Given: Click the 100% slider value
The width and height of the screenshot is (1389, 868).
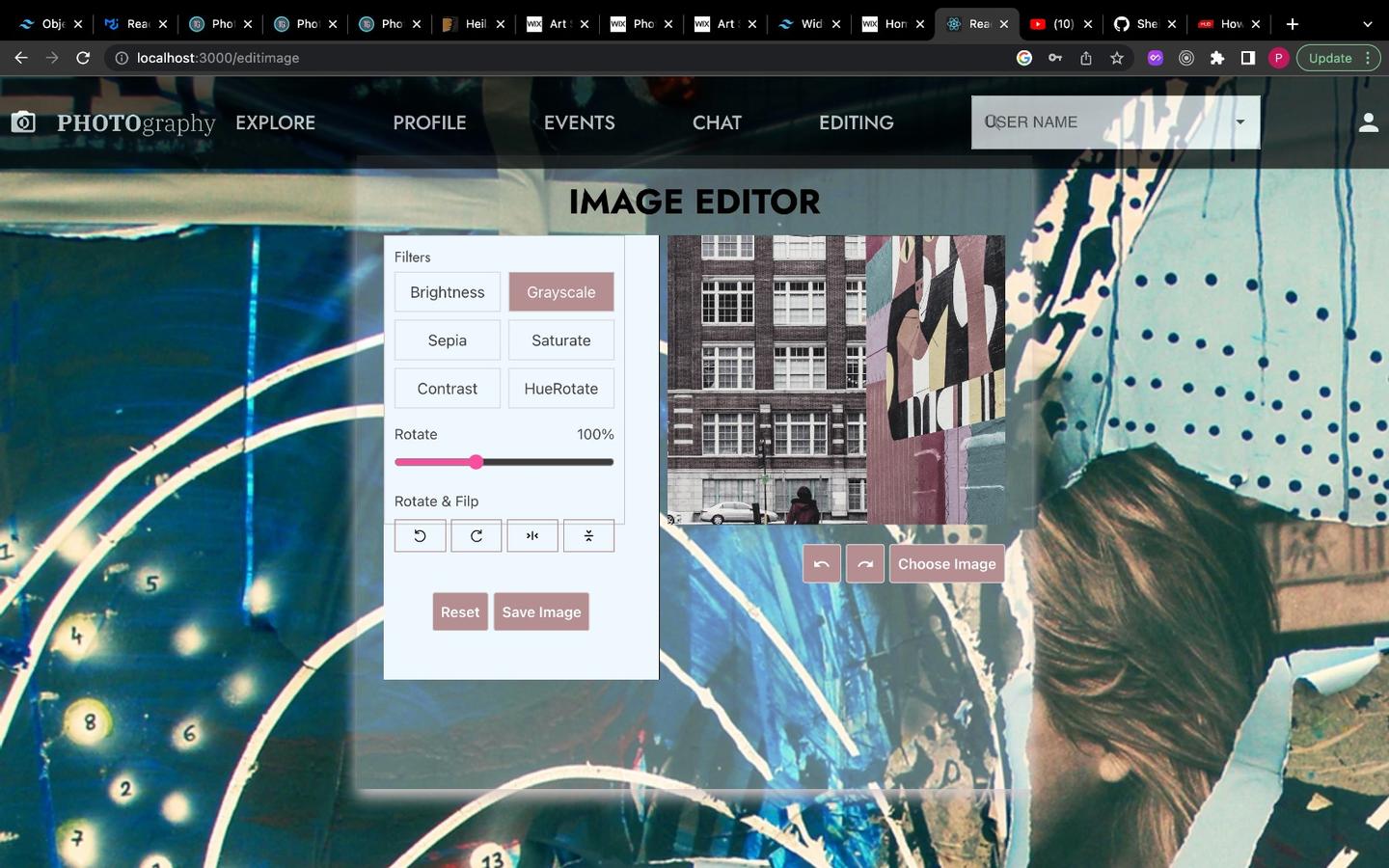Looking at the screenshot, I should tap(595, 434).
